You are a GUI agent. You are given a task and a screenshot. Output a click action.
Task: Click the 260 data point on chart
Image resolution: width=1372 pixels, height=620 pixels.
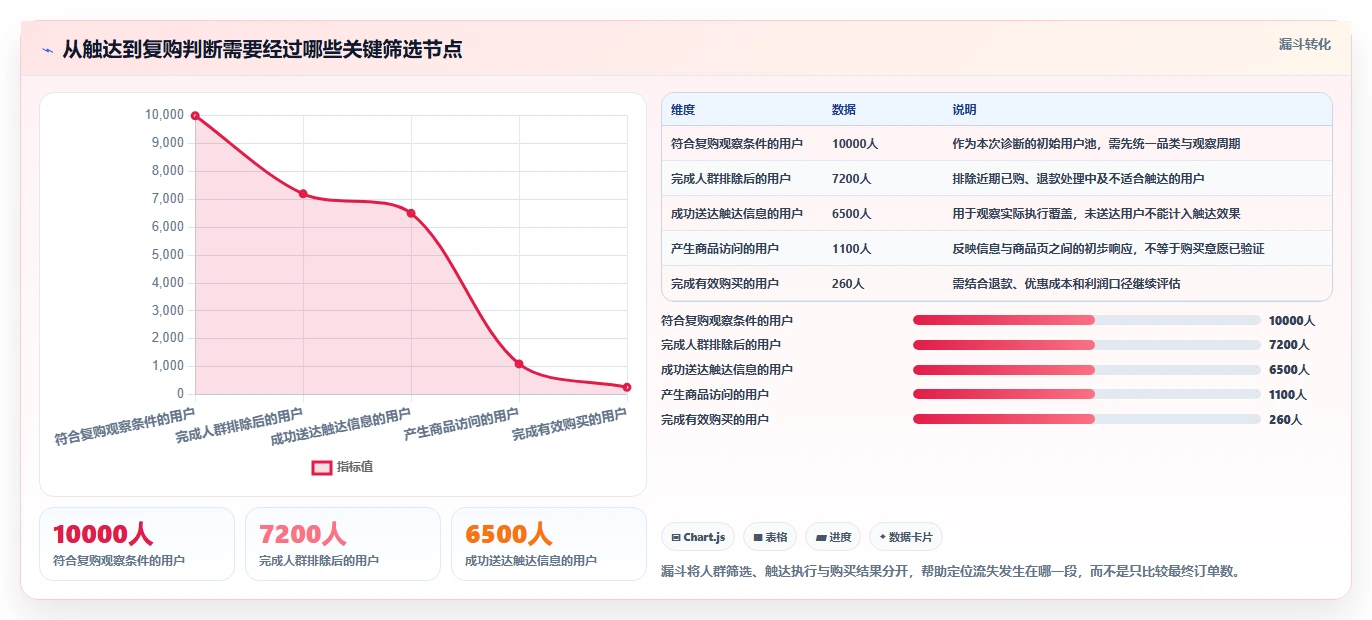[x=627, y=387]
